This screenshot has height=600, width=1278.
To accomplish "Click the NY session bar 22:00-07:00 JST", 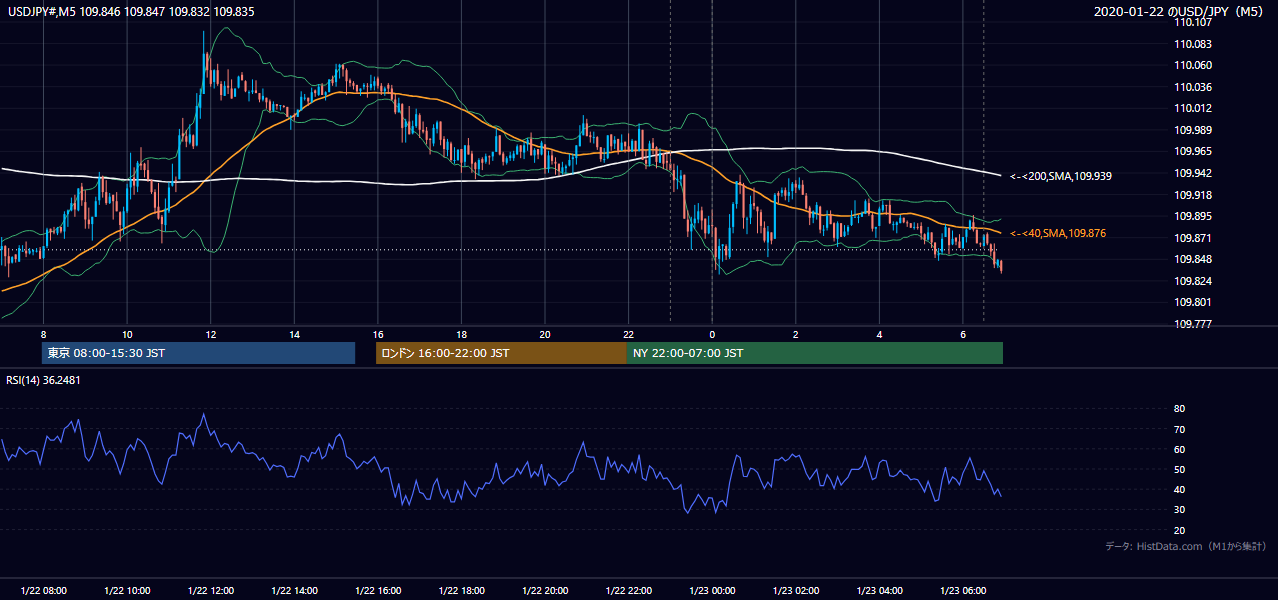I will [x=815, y=353].
